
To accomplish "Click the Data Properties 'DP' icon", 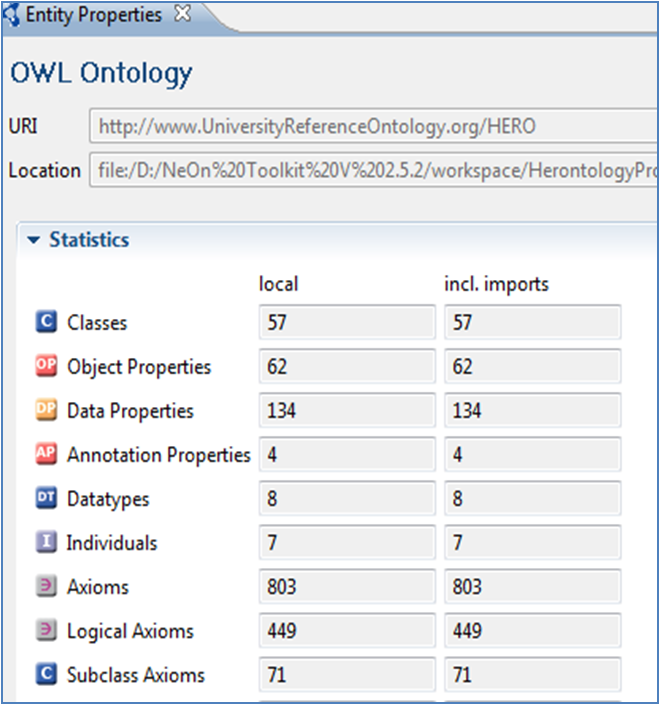I will (46, 409).
